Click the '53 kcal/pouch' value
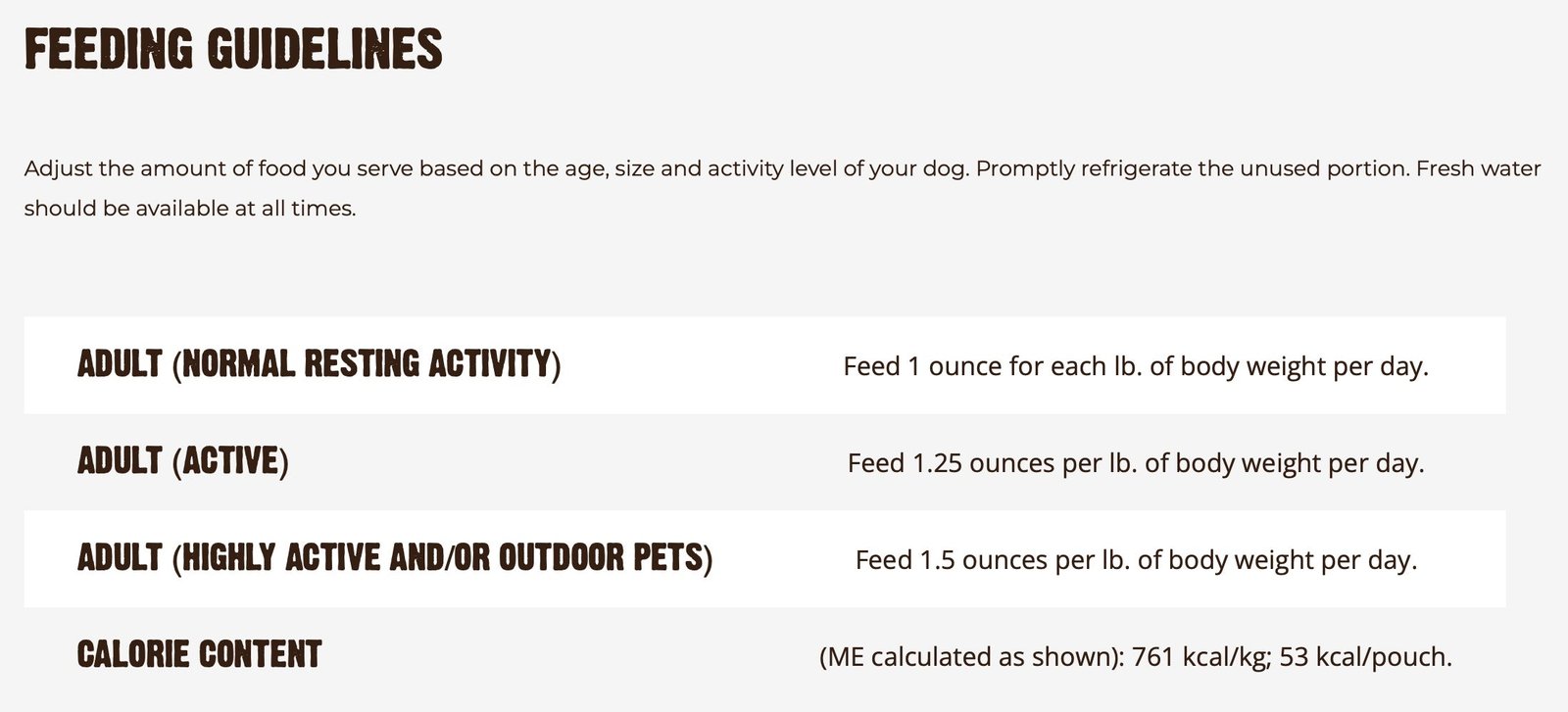Image resolution: width=1568 pixels, height=712 pixels. click(1365, 656)
